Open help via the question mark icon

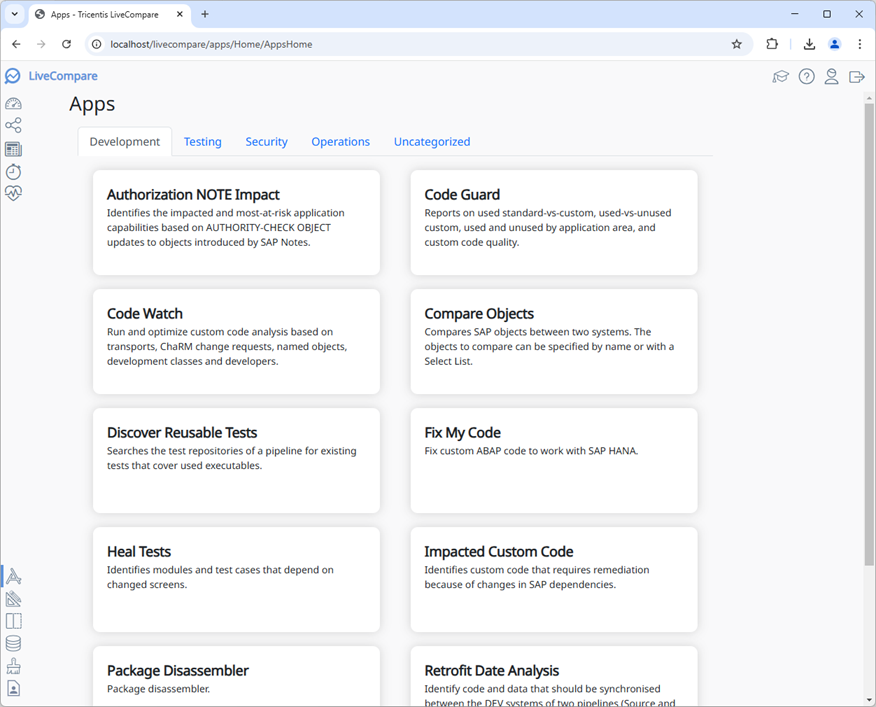806,77
